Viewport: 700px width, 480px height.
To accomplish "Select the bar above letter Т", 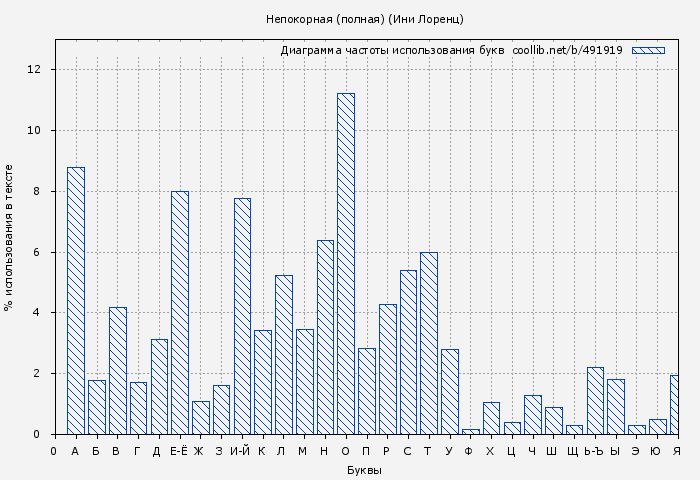I will tap(429, 343).
